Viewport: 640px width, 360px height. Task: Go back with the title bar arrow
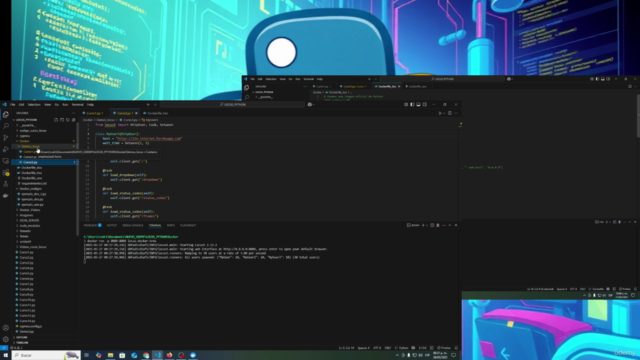pos(148,104)
